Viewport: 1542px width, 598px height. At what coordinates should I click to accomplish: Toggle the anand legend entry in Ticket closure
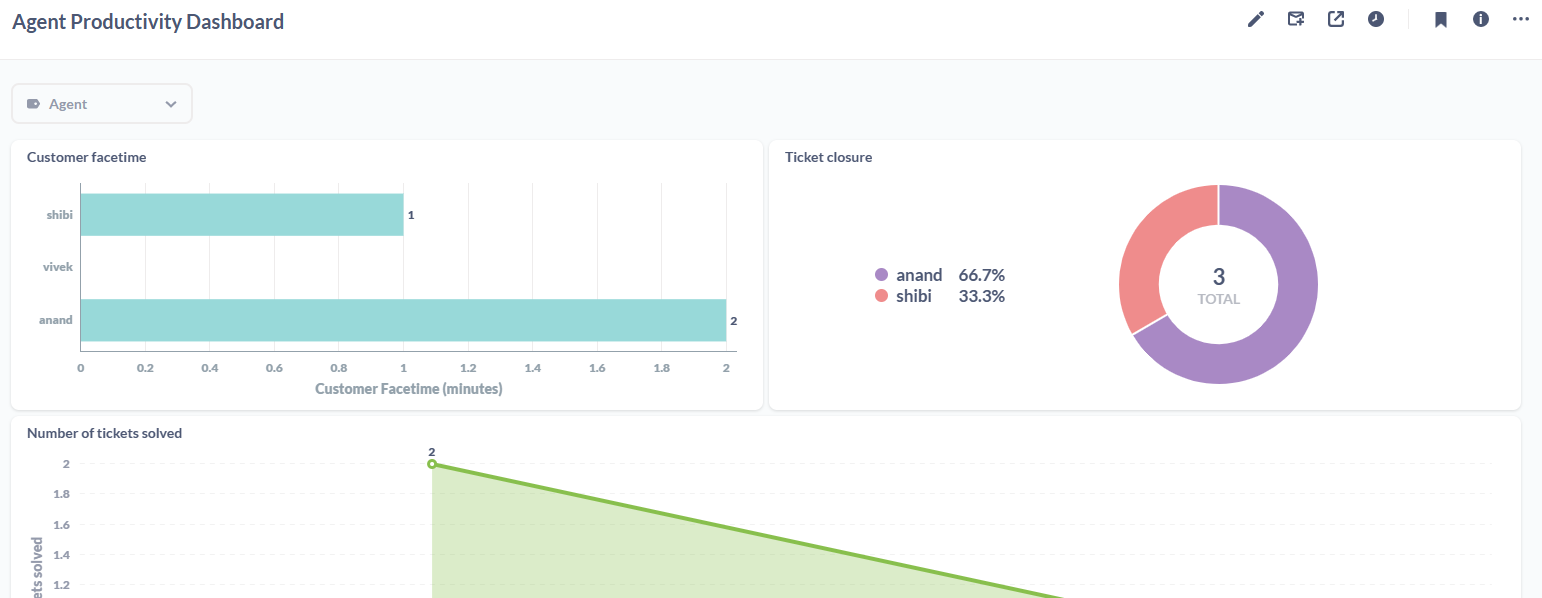[916, 275]
